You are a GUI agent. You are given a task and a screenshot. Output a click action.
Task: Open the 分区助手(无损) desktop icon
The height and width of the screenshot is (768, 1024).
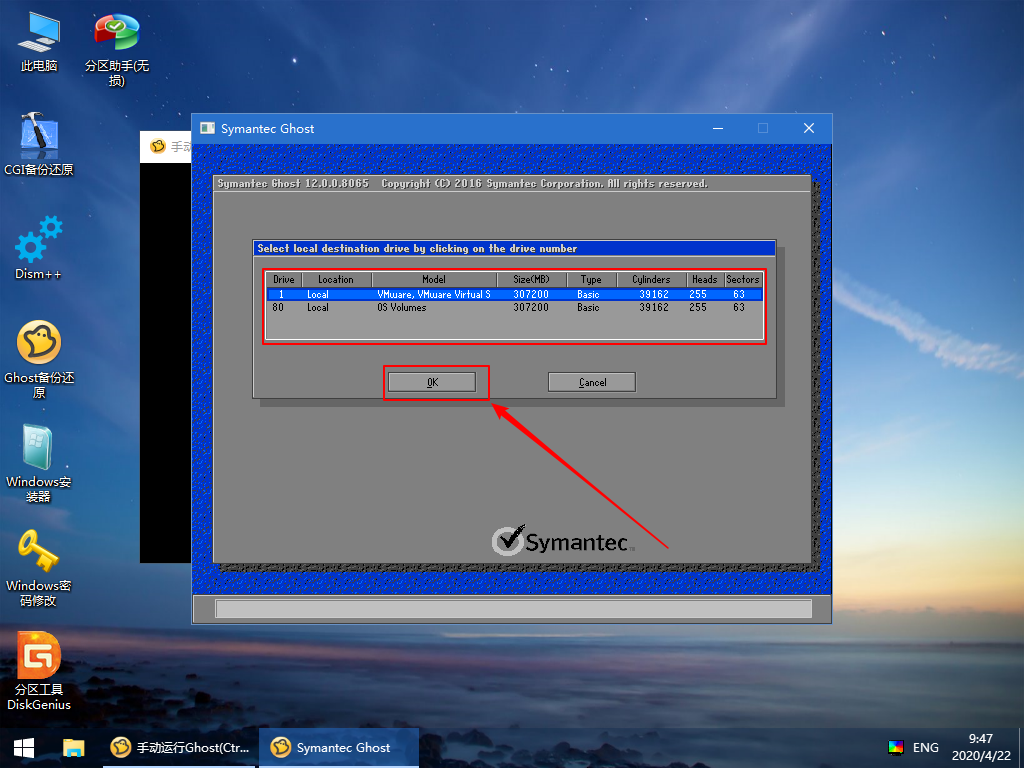coord(117,49)
